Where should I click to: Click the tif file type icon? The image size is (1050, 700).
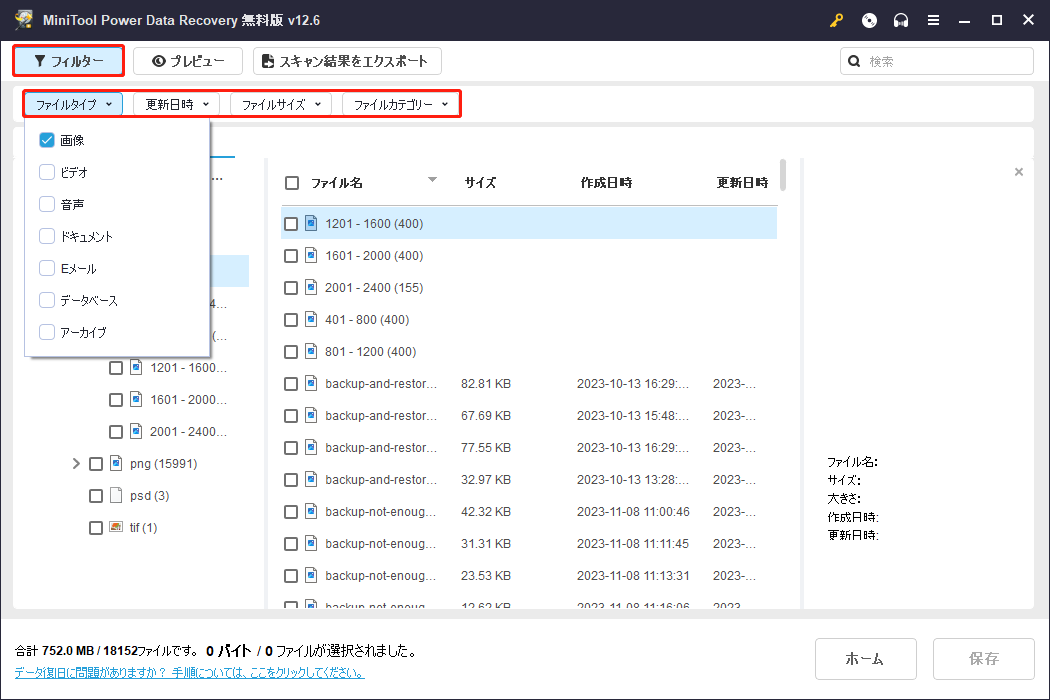point(116,527)
